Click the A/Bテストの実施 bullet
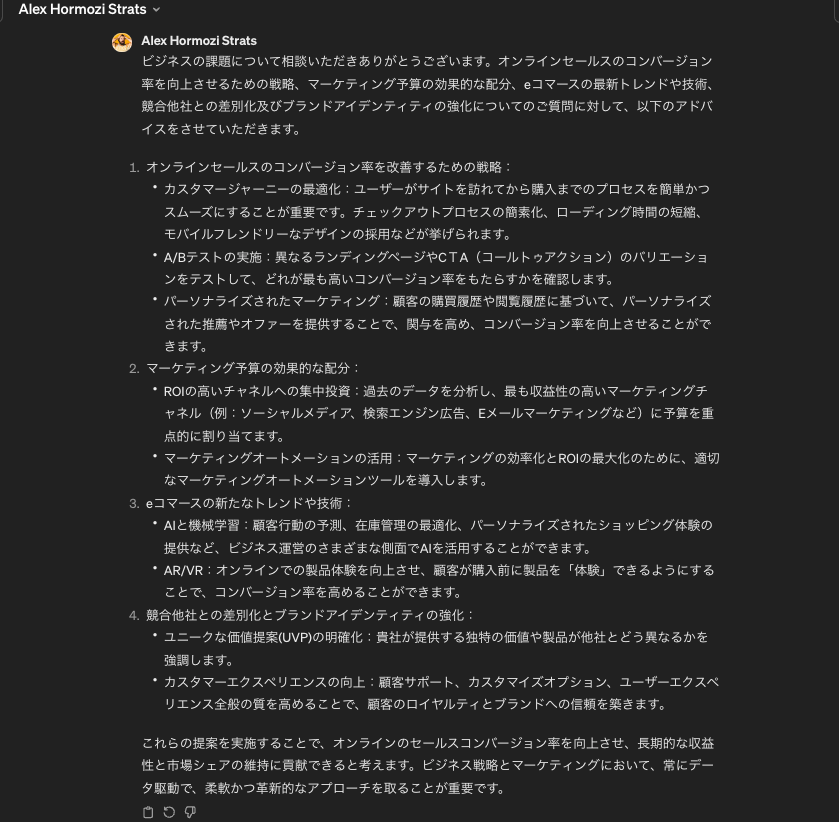The height and width of the screenshot is (822, 839). click(x=436, y=268)
